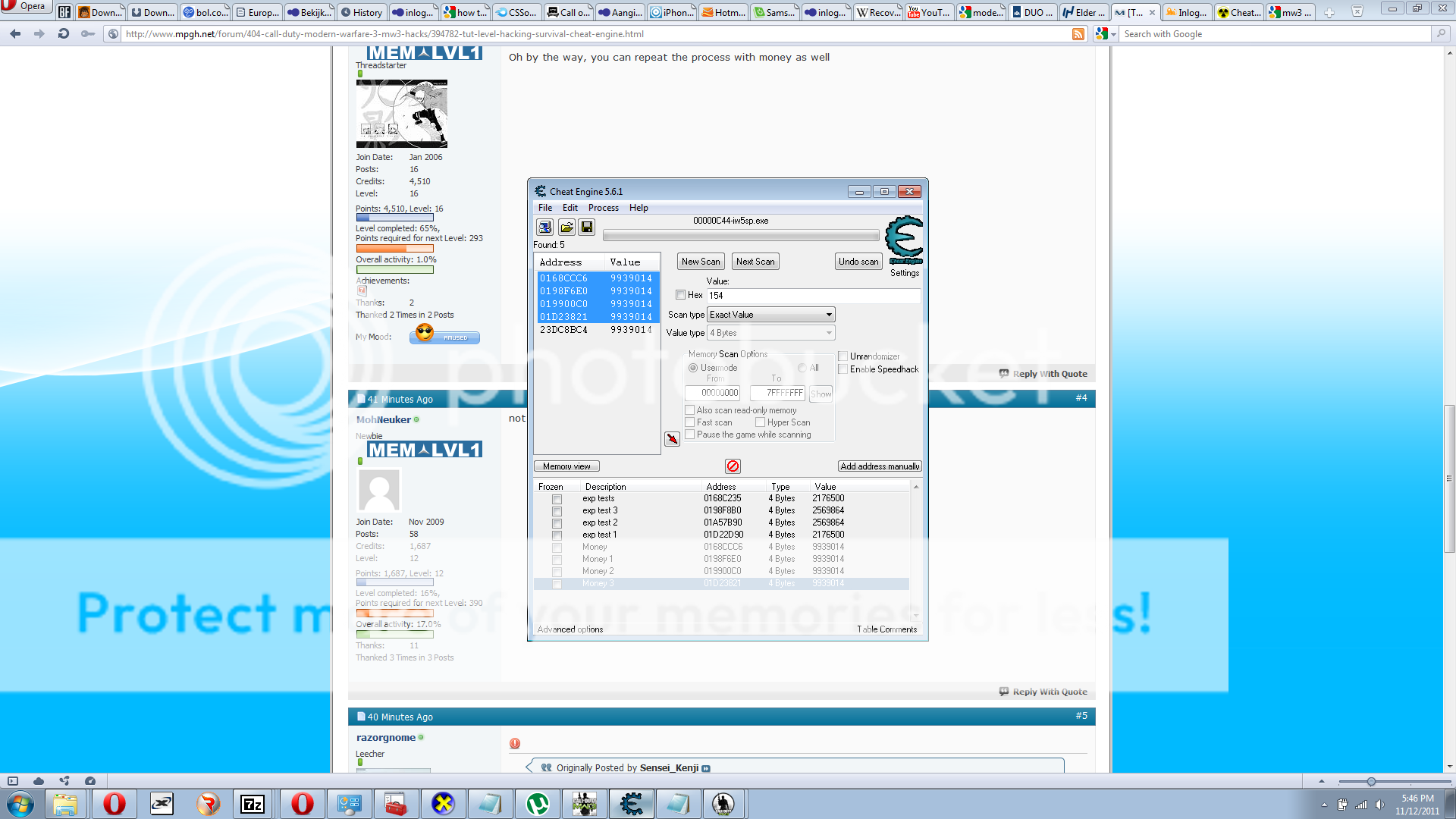Open the File menu in Cheat Engine
This screenshot has width=1456, height=819.
544,208
